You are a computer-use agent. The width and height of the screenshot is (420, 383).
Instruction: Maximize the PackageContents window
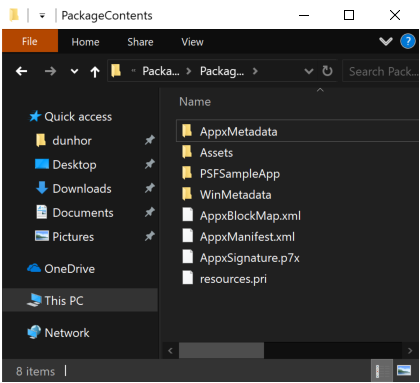(349, 15)
